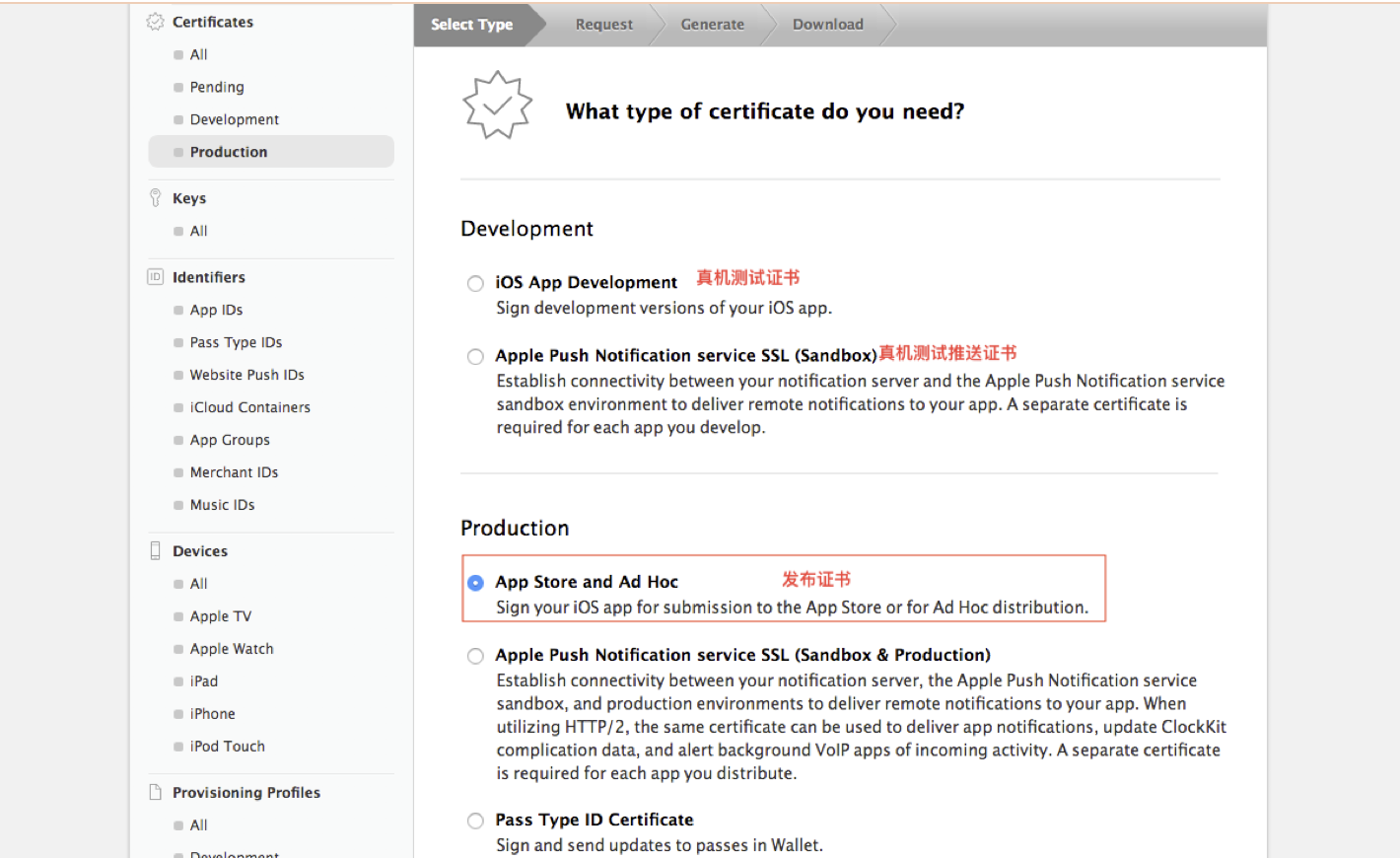This screenshot has width=1400, height=858.
Task: Select iOS App Development radio button
Action: tap(475, 284)
